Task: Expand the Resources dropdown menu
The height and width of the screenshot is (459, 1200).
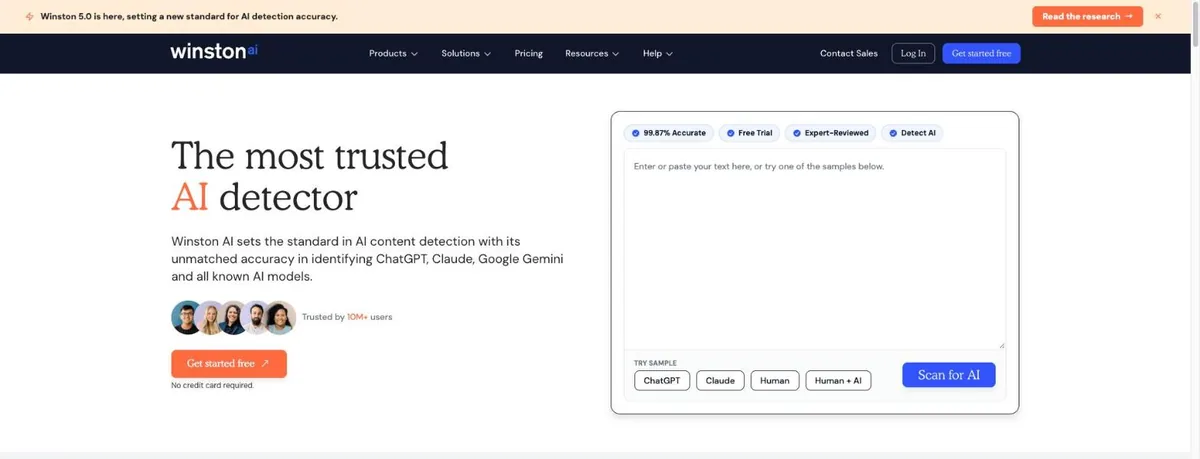Action: tap(592, 53)
